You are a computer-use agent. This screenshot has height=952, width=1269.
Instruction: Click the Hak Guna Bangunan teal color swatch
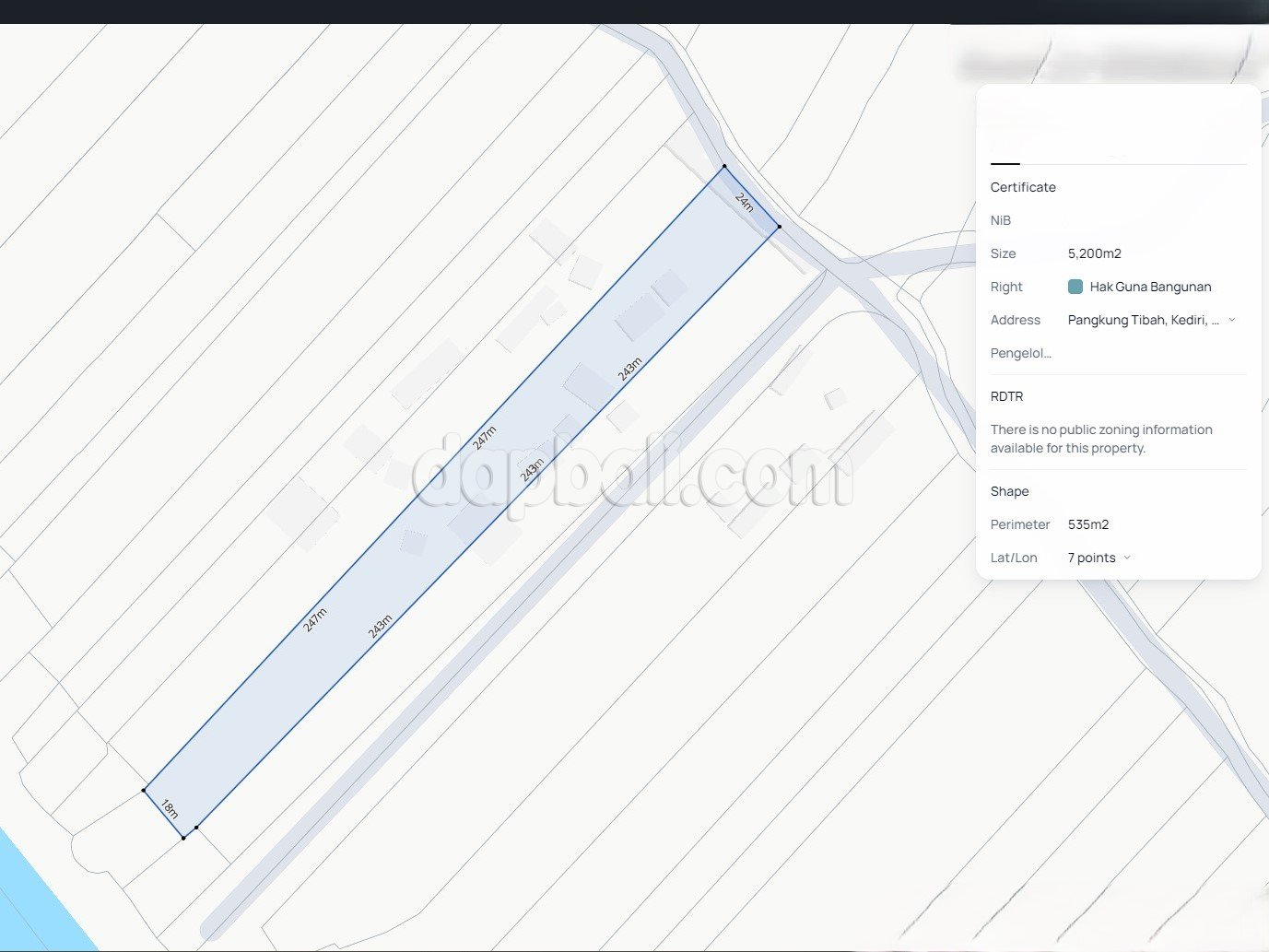pyautogui.click(x=1075, y=287)
